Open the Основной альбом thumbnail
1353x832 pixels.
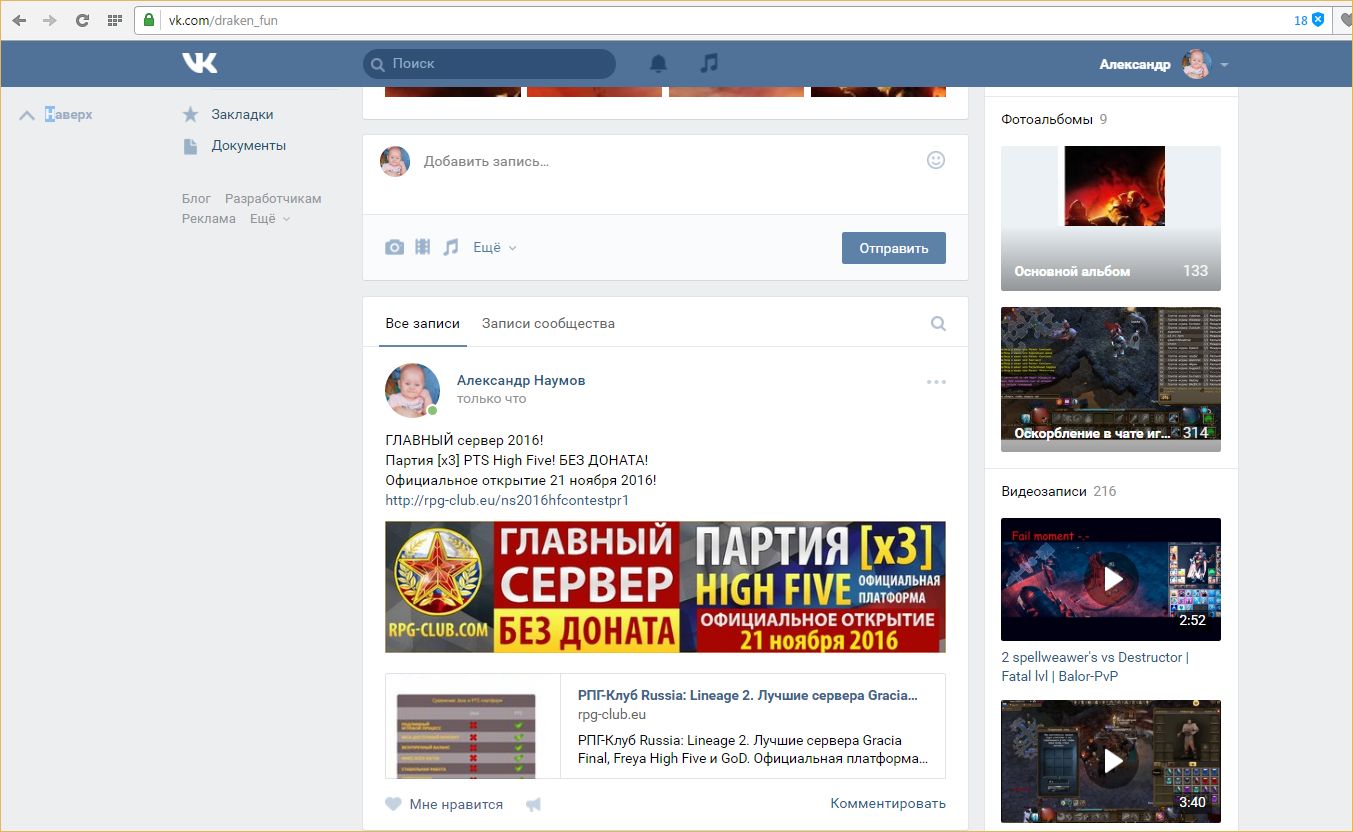click(x=1110, y=218)
